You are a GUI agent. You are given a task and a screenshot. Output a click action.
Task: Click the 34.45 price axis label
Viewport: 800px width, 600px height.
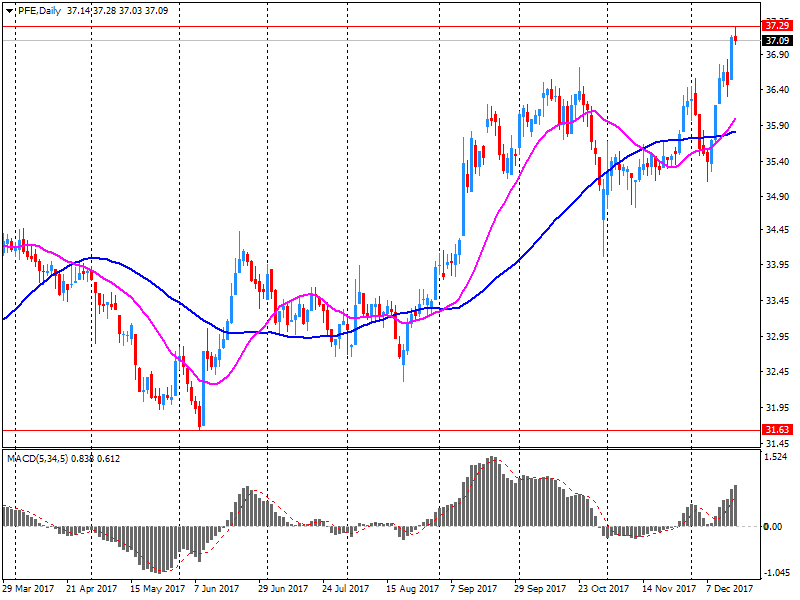tap(778, 230)
